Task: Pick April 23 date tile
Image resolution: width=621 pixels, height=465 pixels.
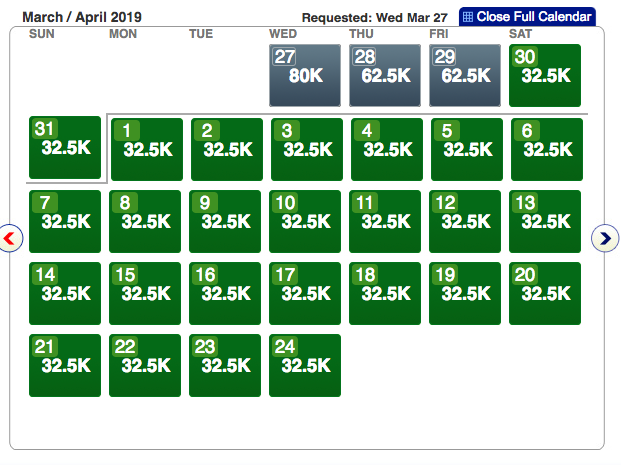Action: 225,366
